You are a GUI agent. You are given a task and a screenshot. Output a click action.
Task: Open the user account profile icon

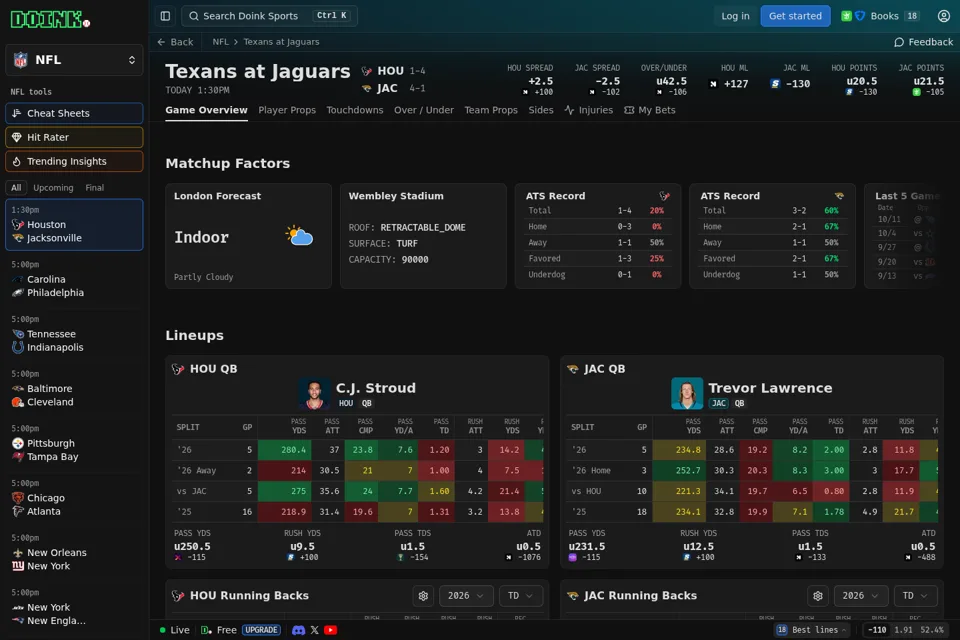[943, 16]
